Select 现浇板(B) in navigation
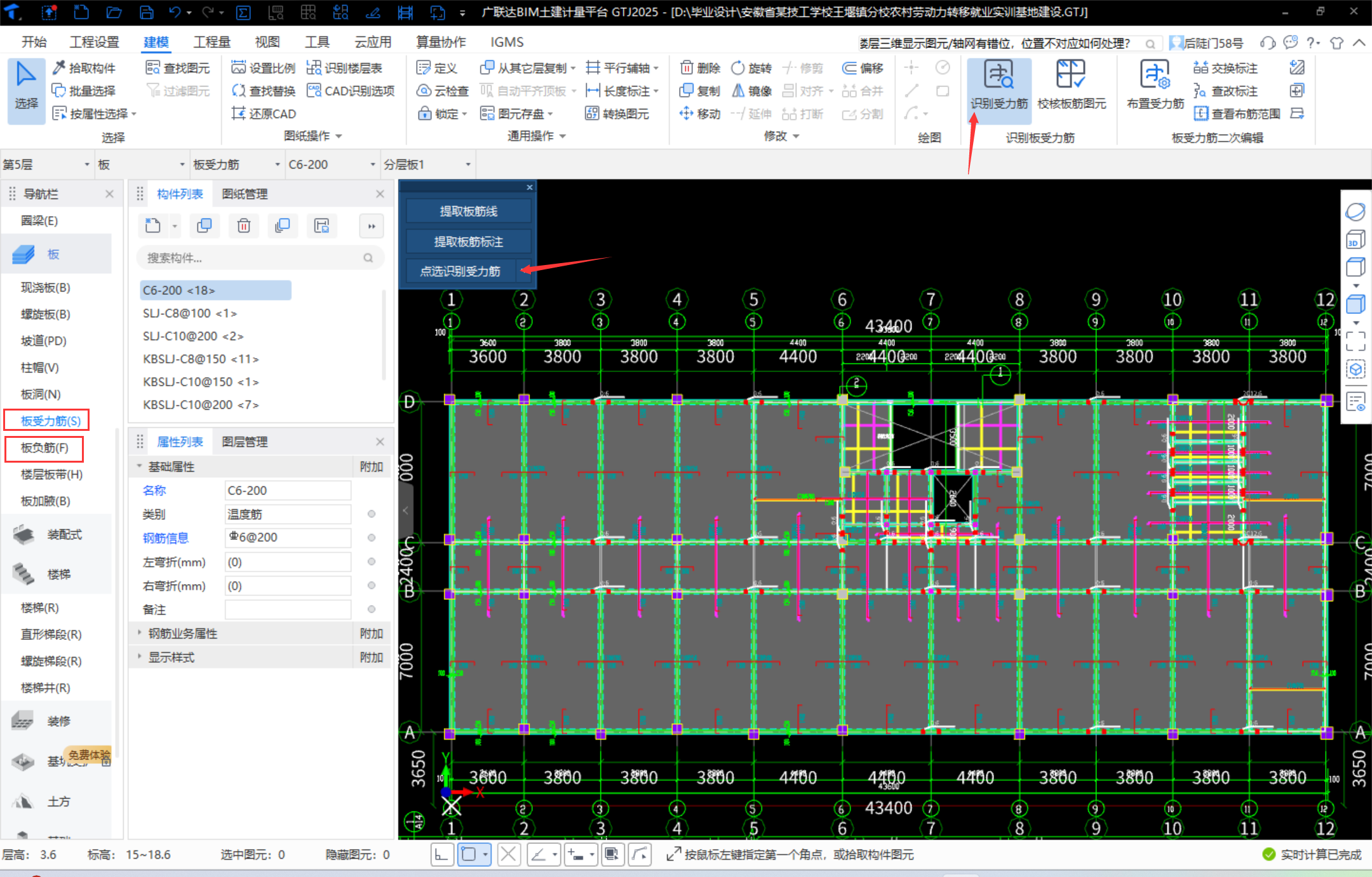Viewport: 1372px width, 877px height. pyautogui.click(x=45, y=287)
